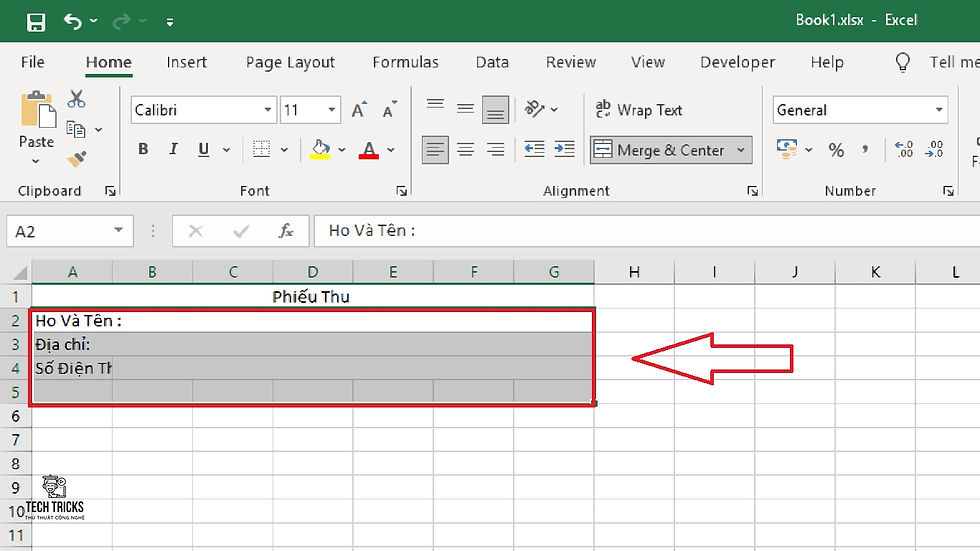Open the Help tab
This screenshot has height=551, width=980.
click(827, 62)
